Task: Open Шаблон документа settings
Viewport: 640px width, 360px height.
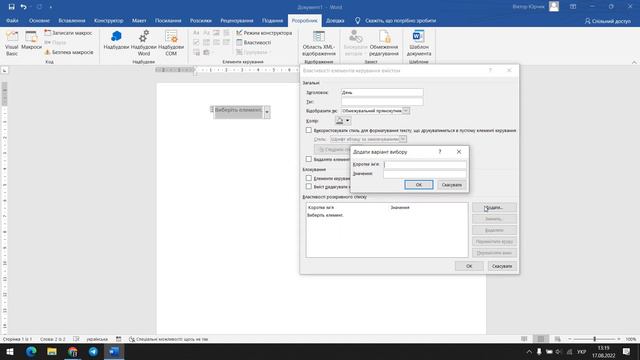Action: tap(419, 43)
